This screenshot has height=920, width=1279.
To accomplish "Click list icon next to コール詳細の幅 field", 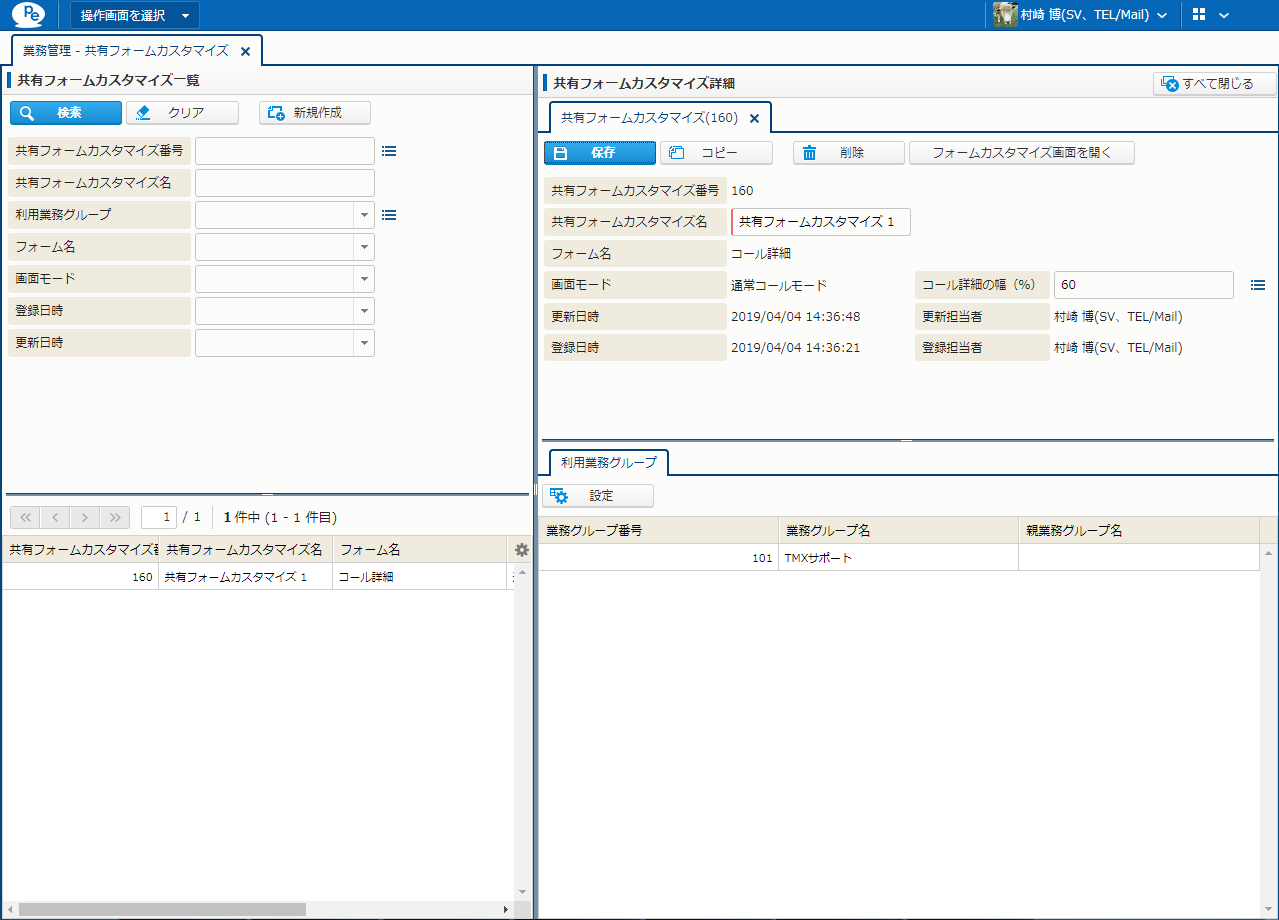I will 1257,285.
